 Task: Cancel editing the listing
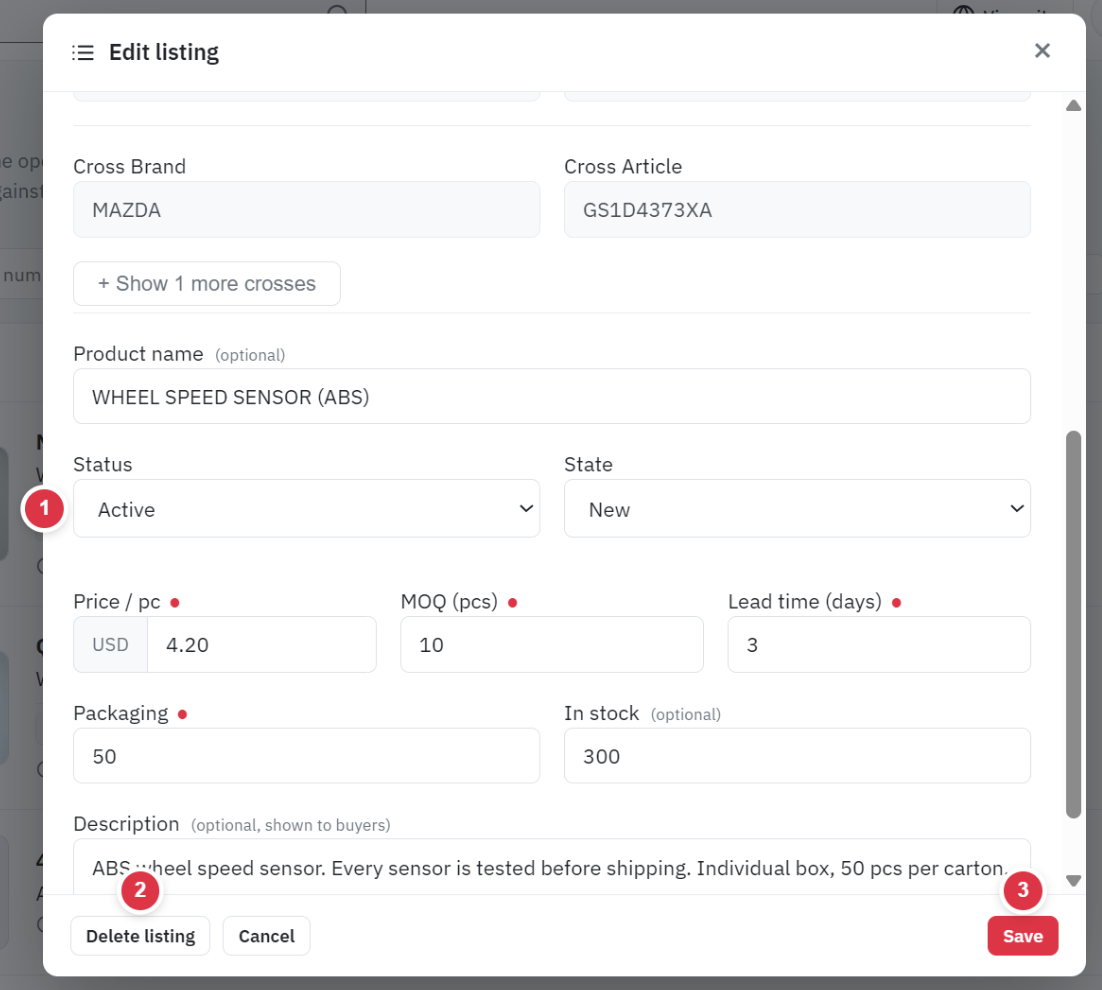click(266, 936)
